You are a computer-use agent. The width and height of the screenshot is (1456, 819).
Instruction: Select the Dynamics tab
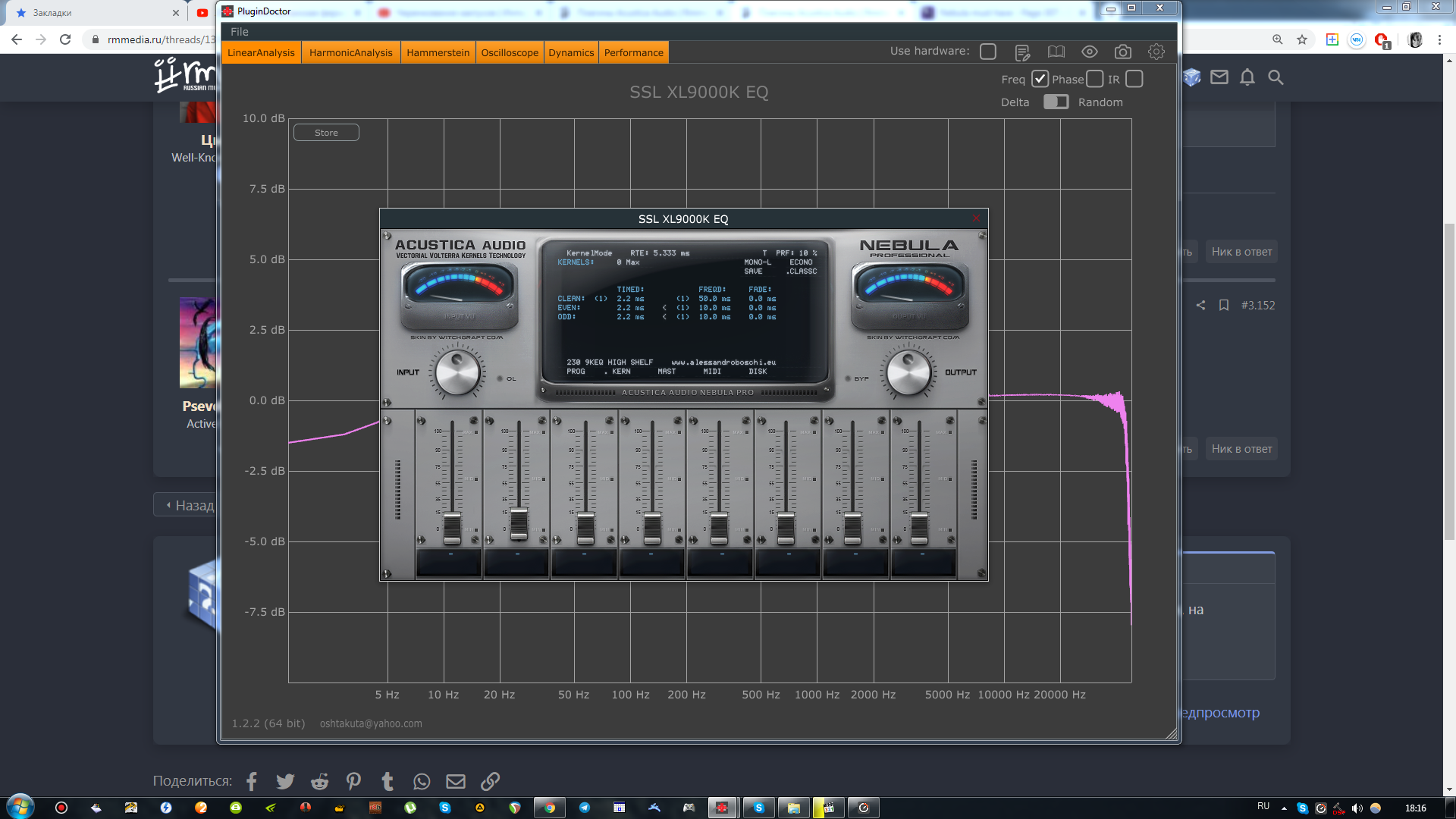571,52
